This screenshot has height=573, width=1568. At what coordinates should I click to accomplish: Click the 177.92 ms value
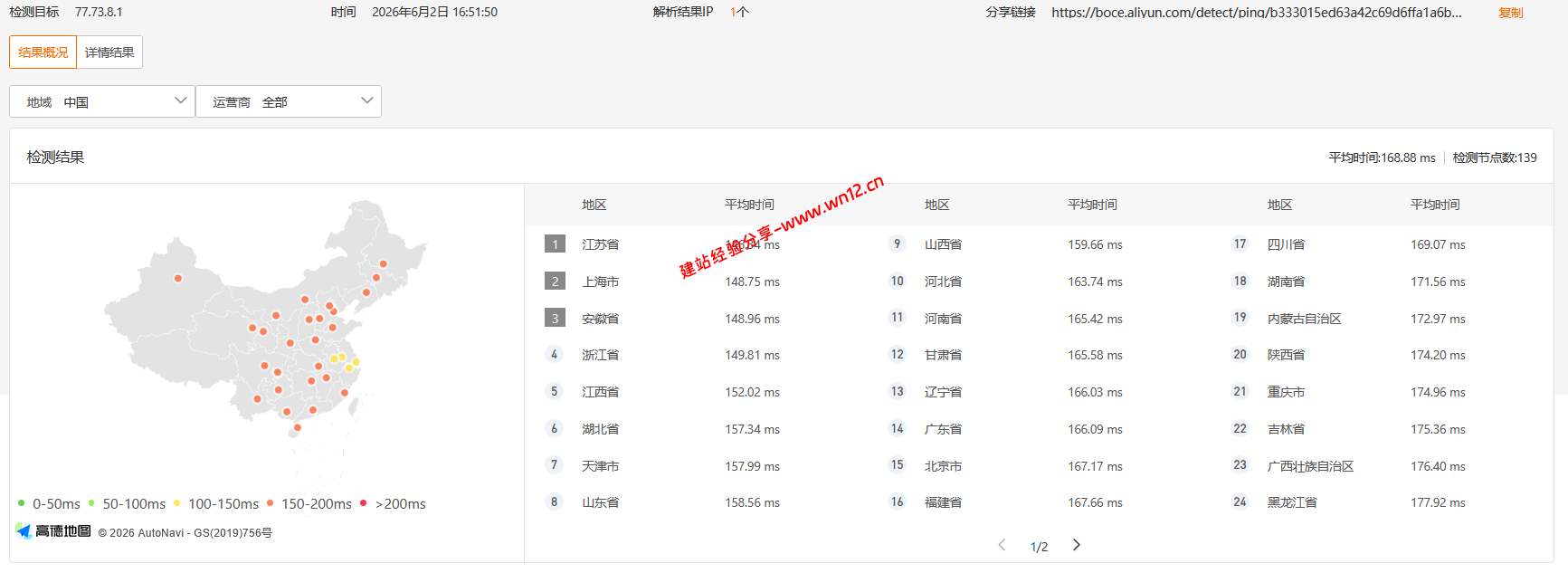pyautogui.click(x=1438, y=502)
